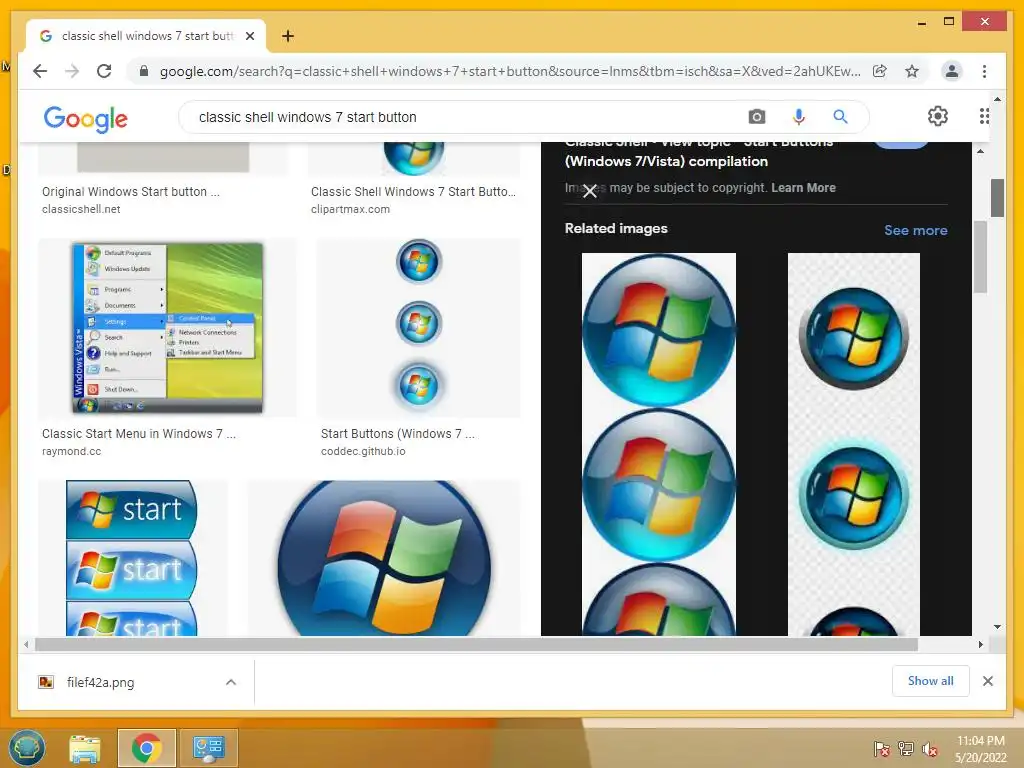Click the Original Windows Start button caption

pos(131,191)
